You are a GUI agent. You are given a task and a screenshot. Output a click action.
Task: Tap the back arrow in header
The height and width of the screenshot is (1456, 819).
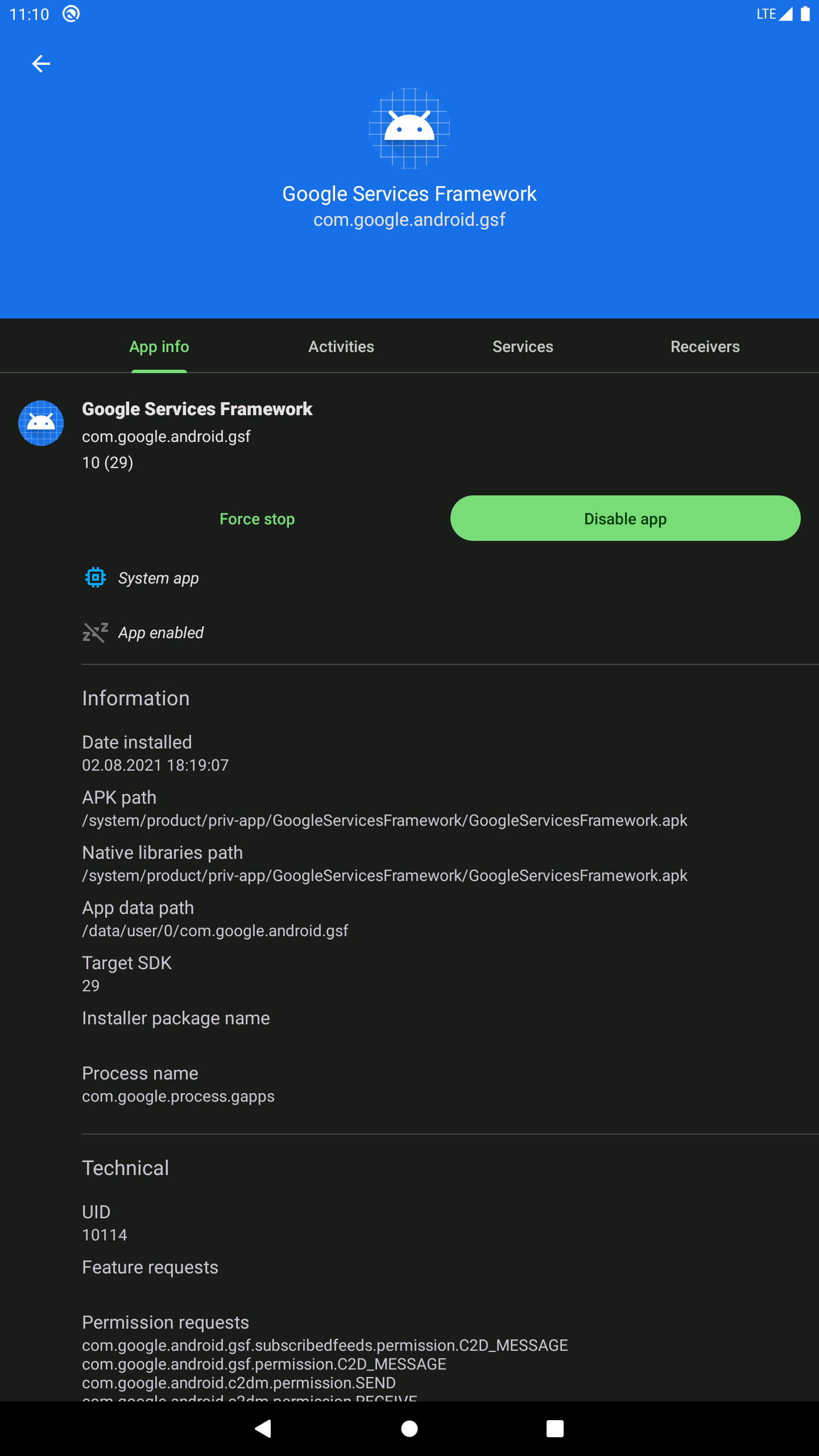(41, 64)
